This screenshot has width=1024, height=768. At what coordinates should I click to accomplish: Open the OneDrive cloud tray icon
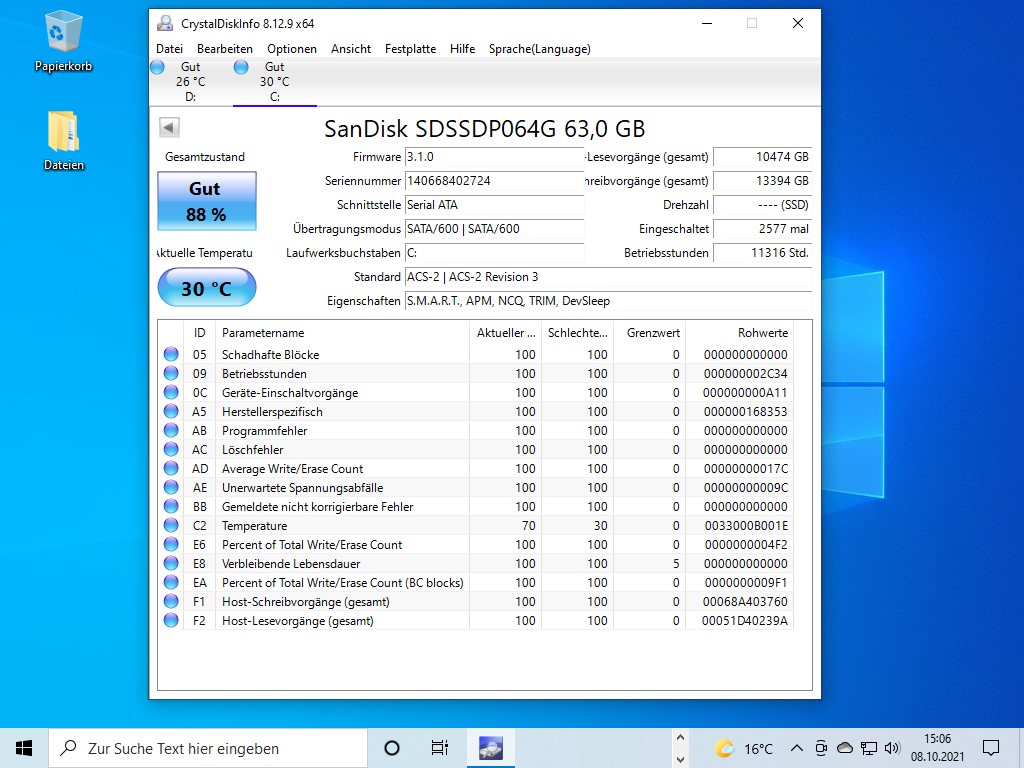pos(844,748)
